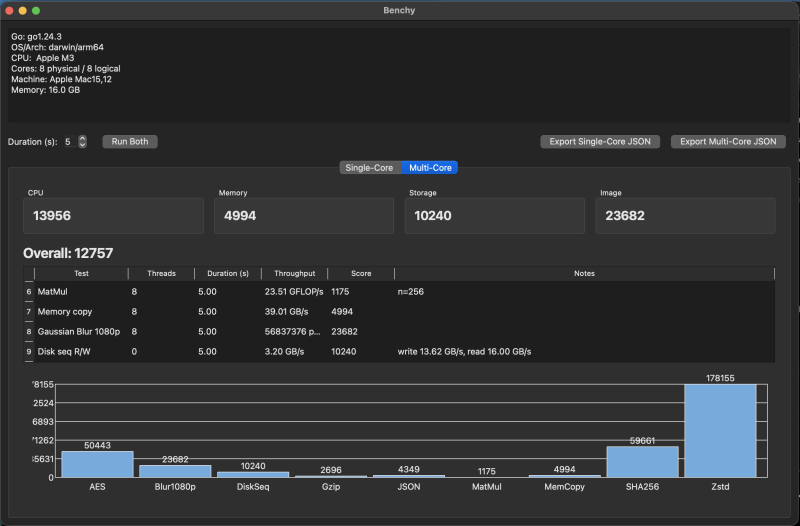Focus the Duration seconds input field
Screen dimensions: 800x526
tap(70, 142)
